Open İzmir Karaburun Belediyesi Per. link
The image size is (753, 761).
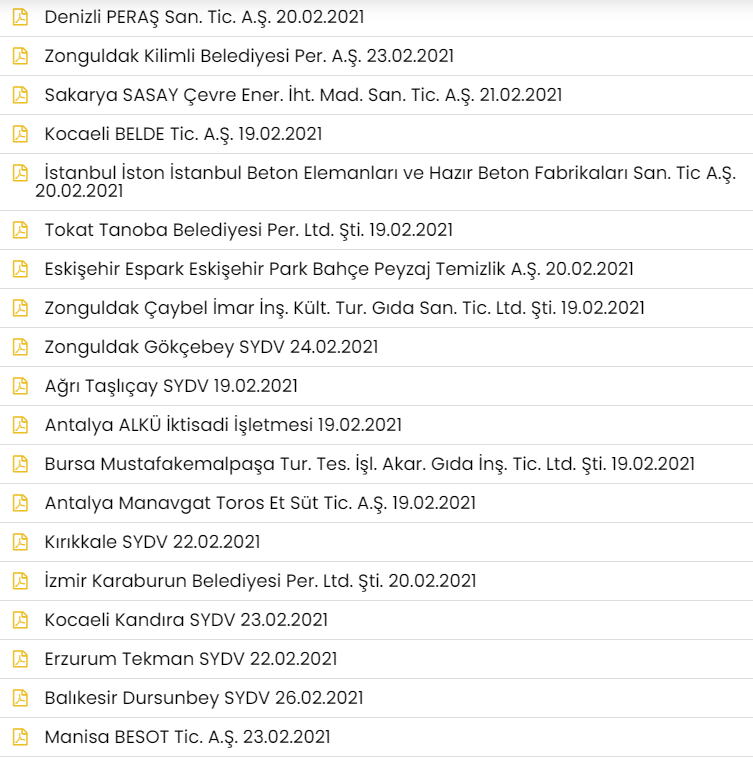click(x=261, y=581)
